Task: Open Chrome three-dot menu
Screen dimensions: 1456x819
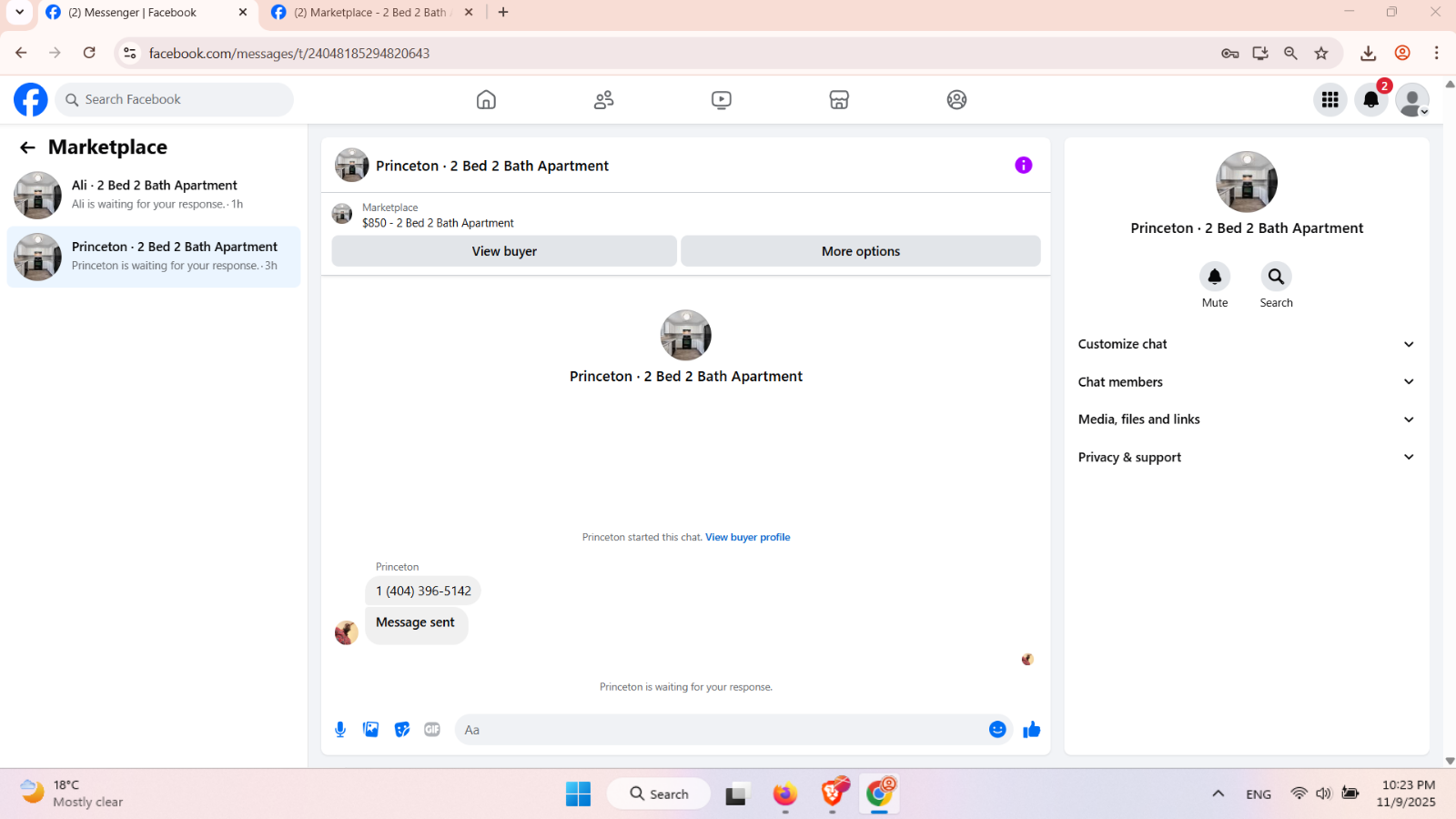Action: [1437, 53]
